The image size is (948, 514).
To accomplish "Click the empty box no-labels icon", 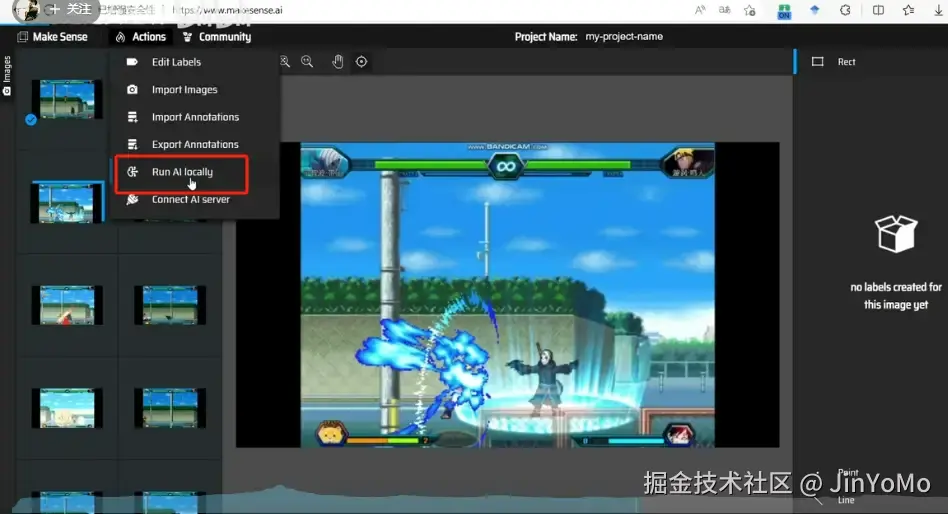I will point(896,233).
